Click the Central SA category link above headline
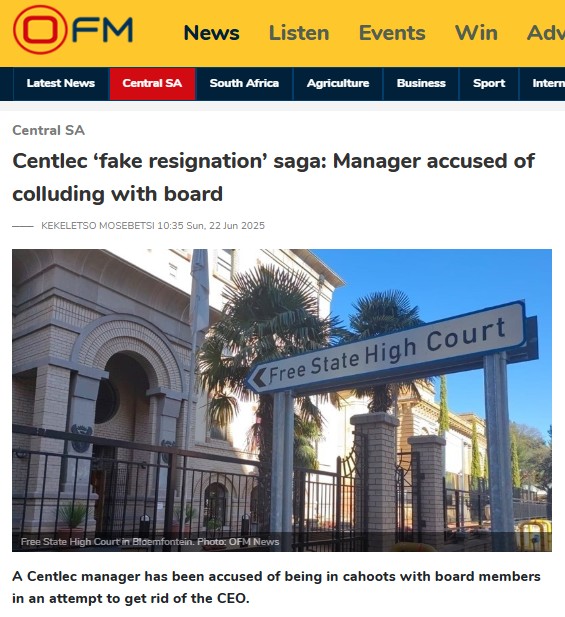The width and height of the screenshot is (565, 617). (48, 130)
